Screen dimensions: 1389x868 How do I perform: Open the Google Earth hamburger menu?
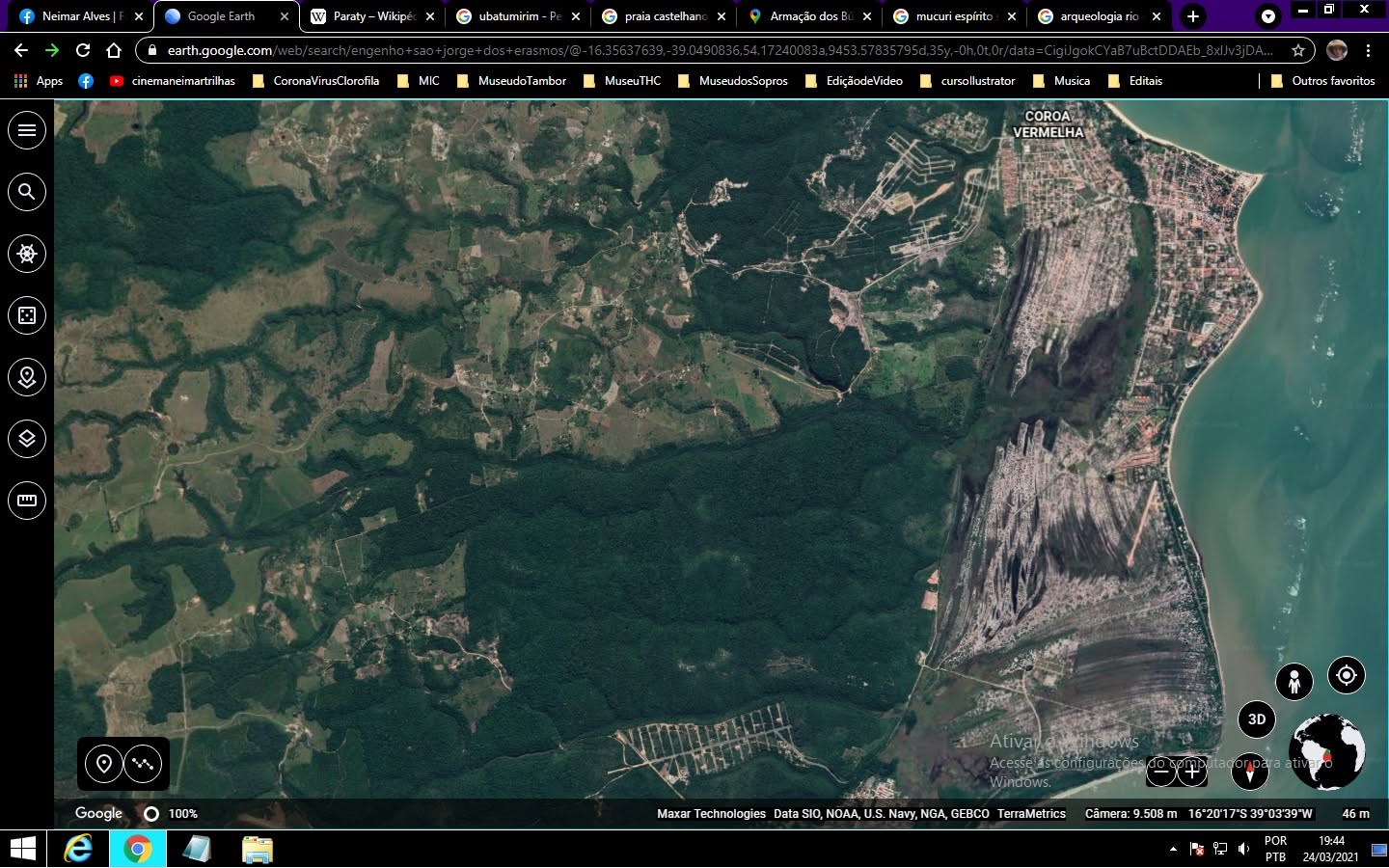coord(27,130)
